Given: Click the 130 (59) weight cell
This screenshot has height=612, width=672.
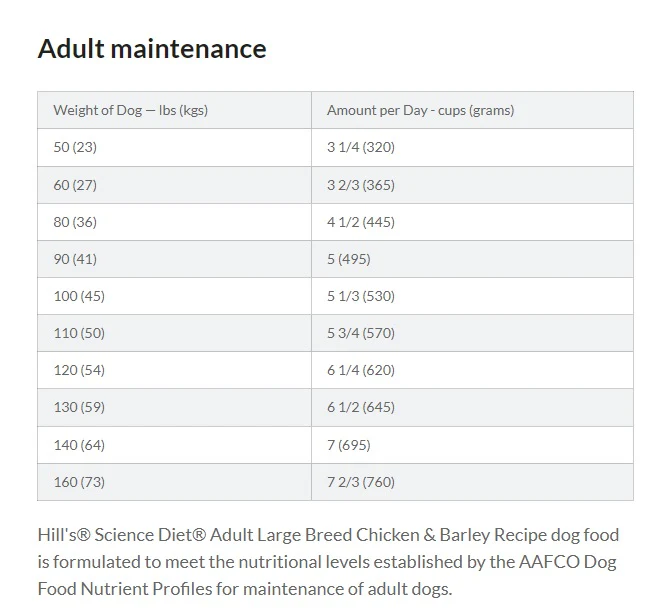Looking at the screenshot, I should click(x=174, y=407).
